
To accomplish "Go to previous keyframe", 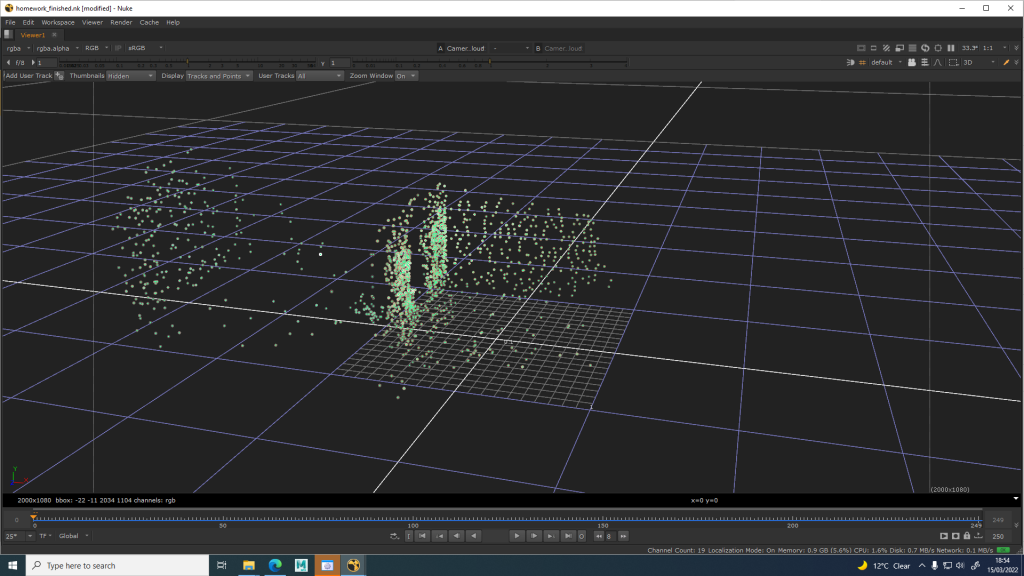I will pos(440,536).
